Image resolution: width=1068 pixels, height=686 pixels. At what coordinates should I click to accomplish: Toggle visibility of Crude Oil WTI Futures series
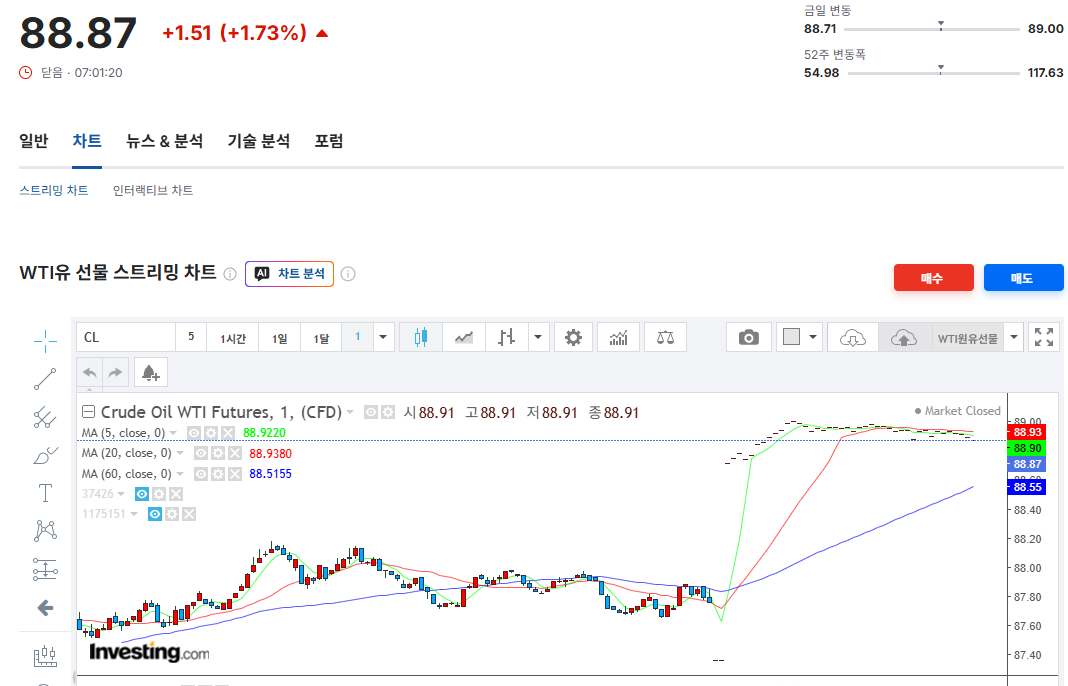point(371,412)
